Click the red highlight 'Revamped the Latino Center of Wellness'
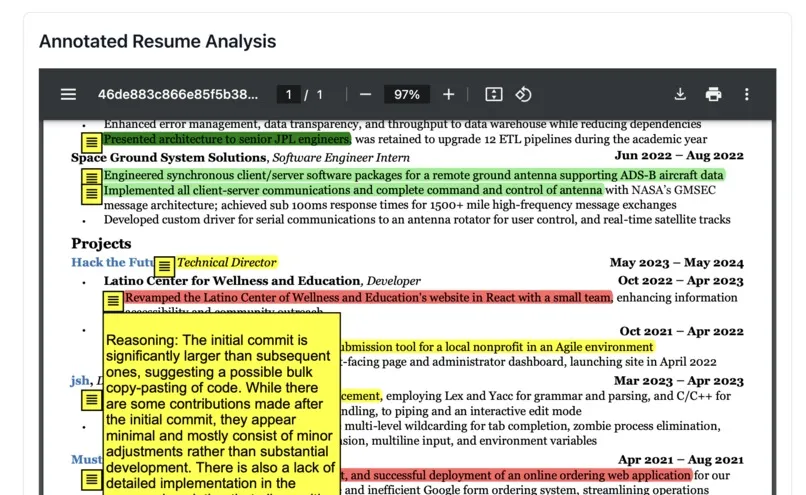806x495 pixels. pos(369,298)
